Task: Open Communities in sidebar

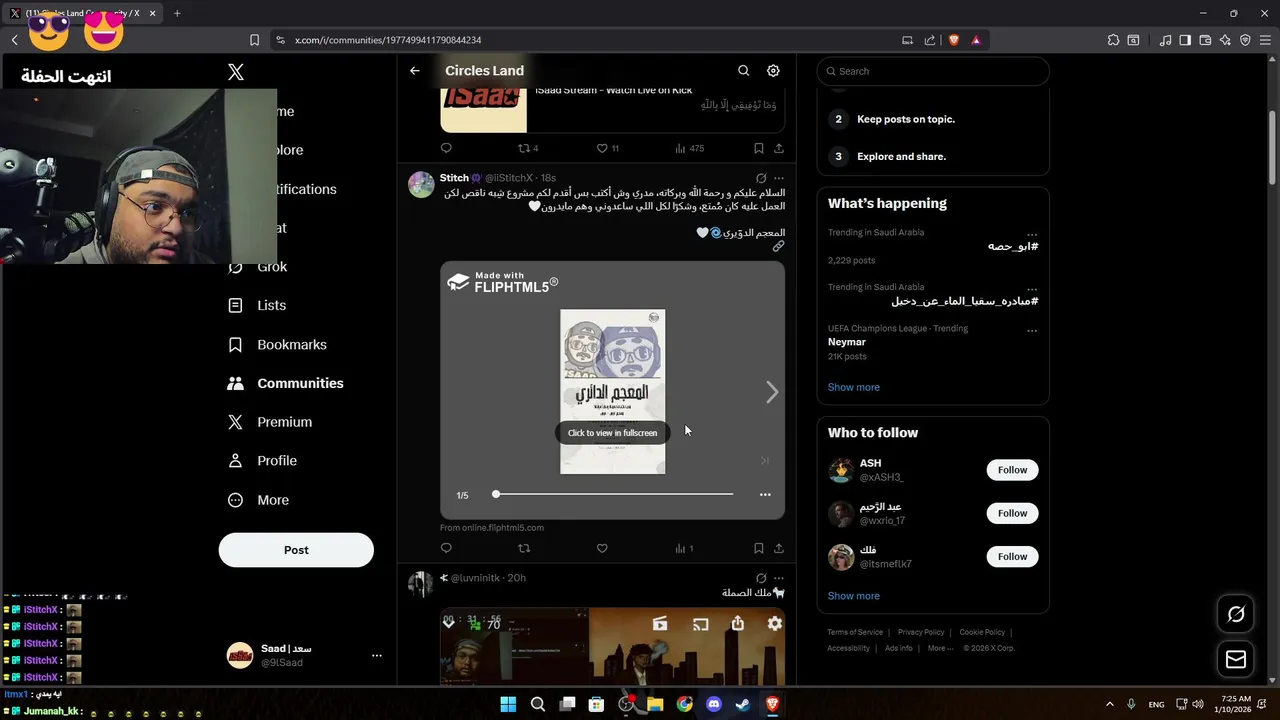Action: click(x=285, y=383)
